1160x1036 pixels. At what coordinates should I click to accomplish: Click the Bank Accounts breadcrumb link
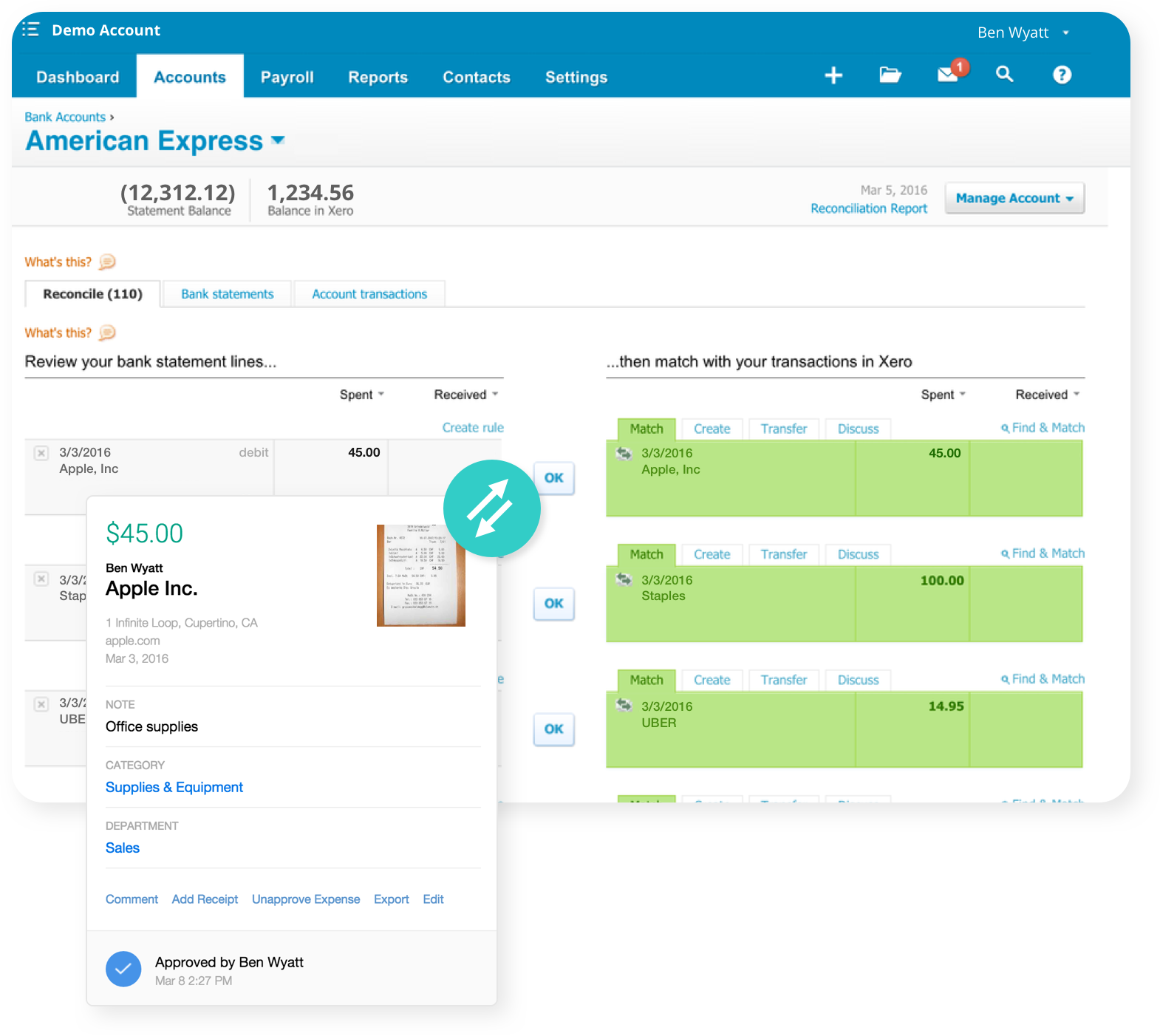(65, 117)
